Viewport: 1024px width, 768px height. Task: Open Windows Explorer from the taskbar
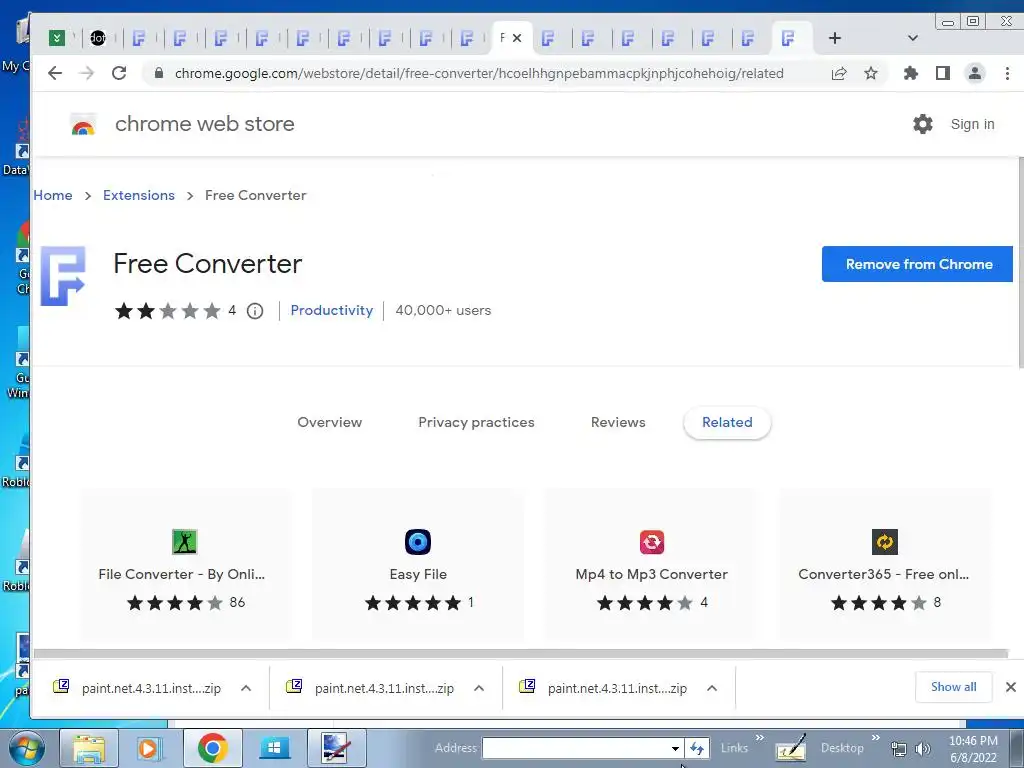(89, 748)
